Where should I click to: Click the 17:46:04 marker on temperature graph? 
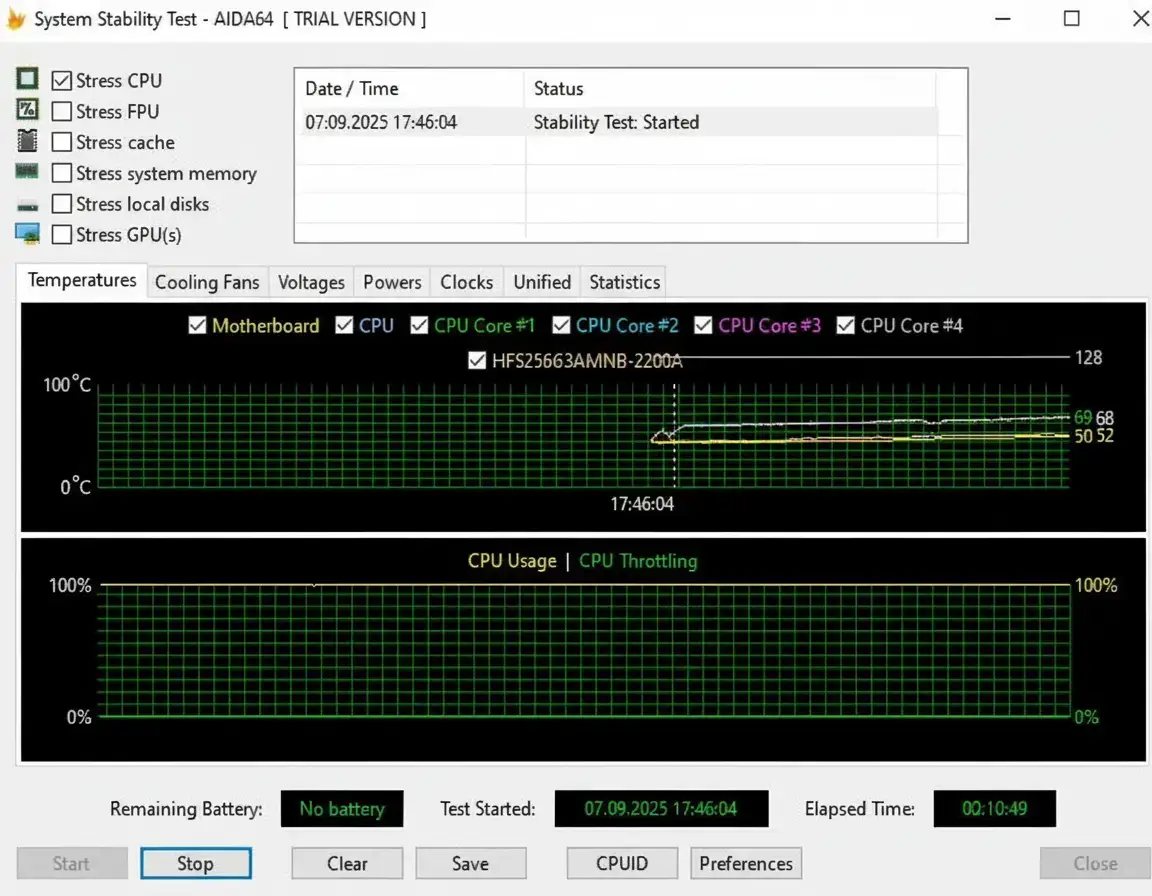641,504
